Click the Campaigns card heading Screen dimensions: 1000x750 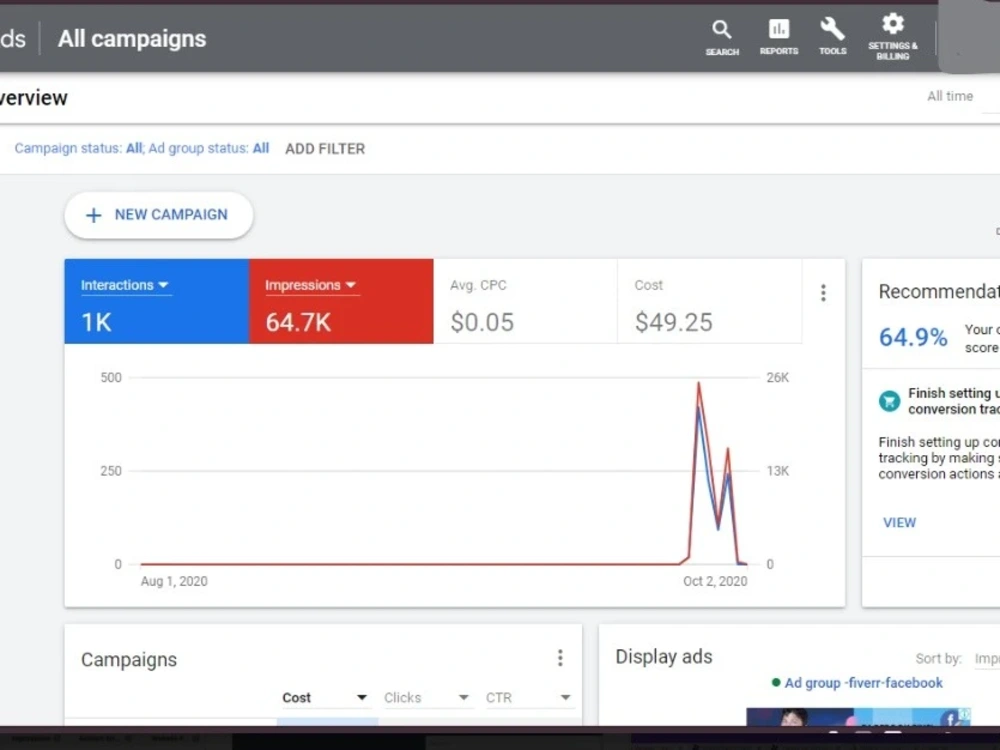pyautogui.click(x=129, y=659)
